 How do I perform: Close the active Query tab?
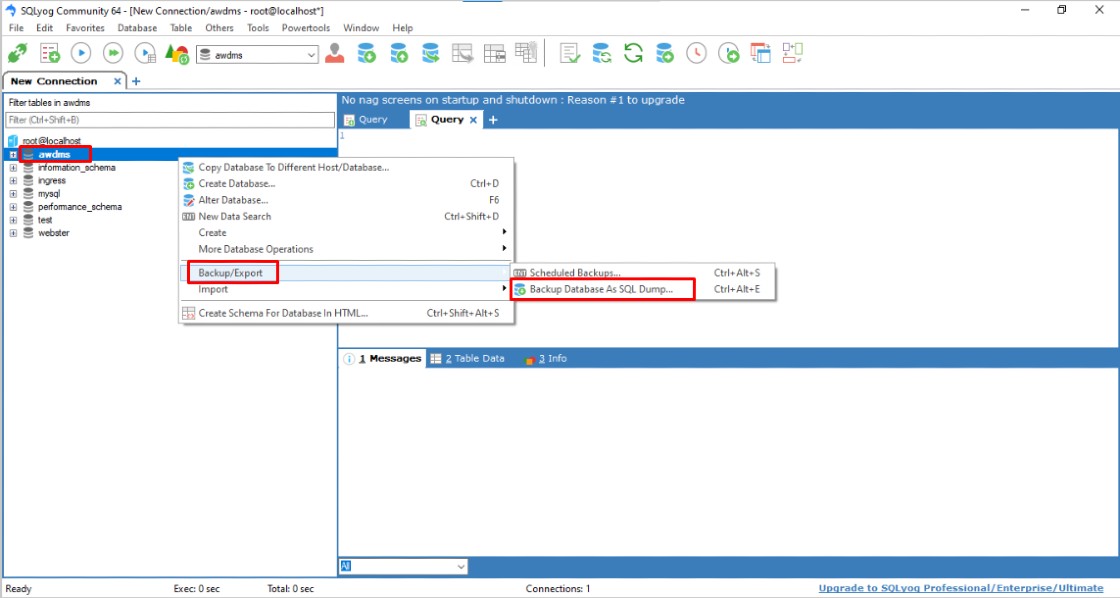click(x=473, y=120)
